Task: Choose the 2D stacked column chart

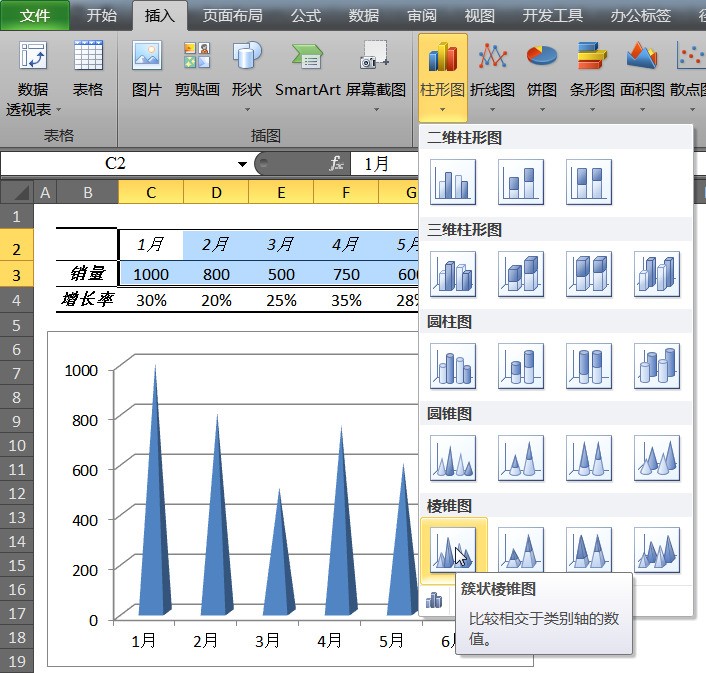Action: [x=521, y=182]
